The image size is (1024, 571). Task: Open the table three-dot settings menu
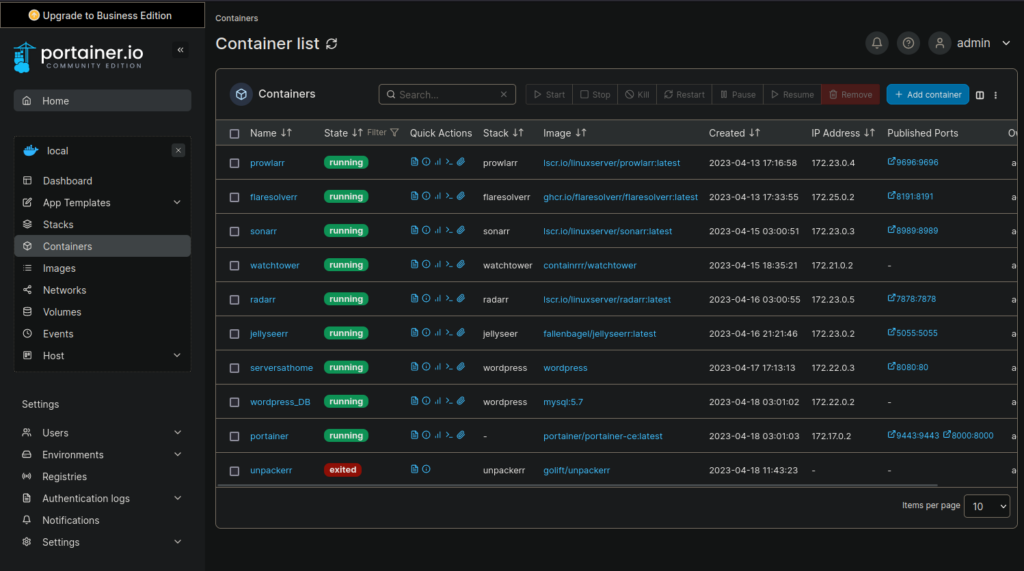pos(995,95)
